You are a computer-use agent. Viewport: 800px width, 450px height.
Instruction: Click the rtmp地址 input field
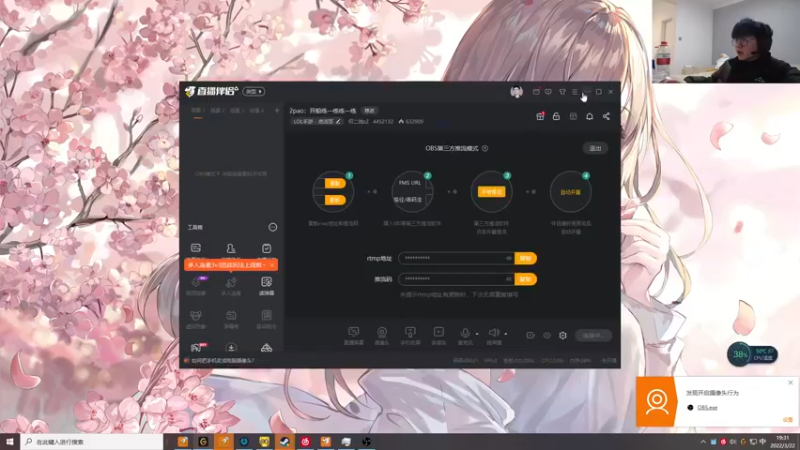[x=456, y=258]
